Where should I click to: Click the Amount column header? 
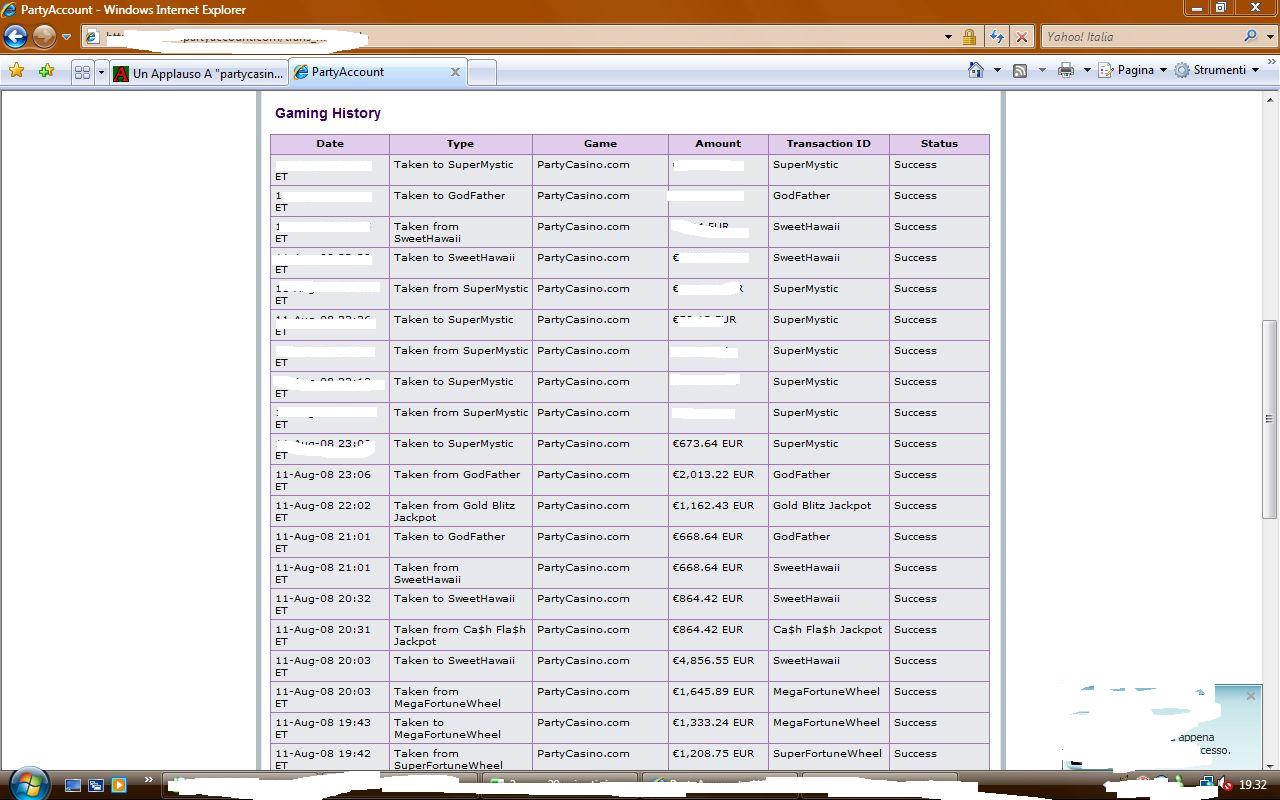click(x=718, y=144)
